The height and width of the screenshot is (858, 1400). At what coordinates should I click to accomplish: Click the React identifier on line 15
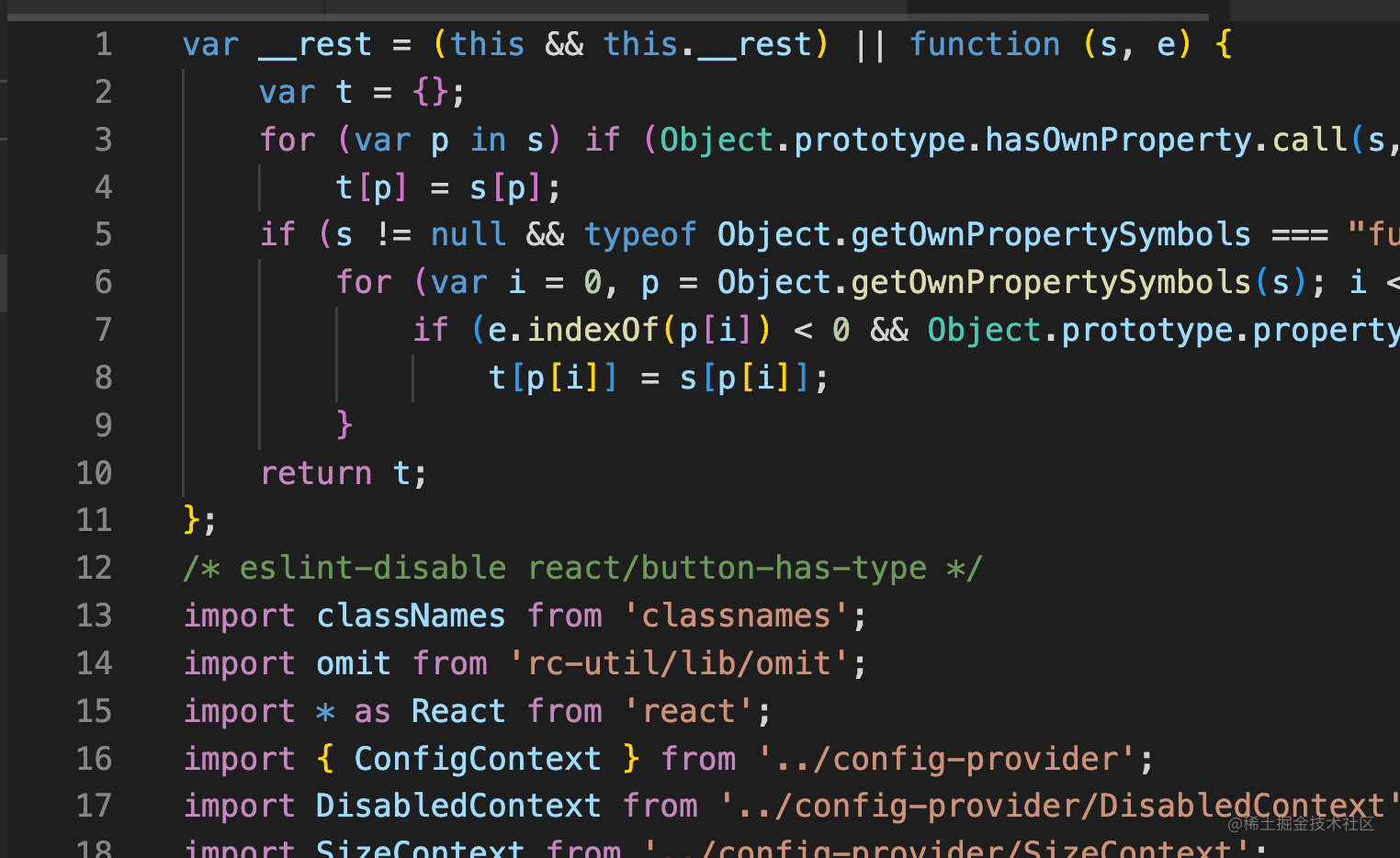click(x=458, y=712)
